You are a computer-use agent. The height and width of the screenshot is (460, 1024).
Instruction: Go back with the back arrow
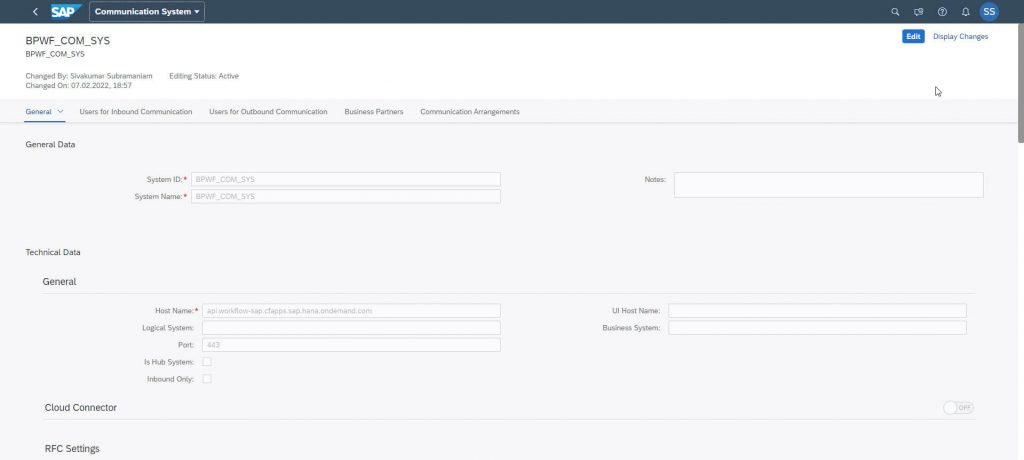pos(35,12)
